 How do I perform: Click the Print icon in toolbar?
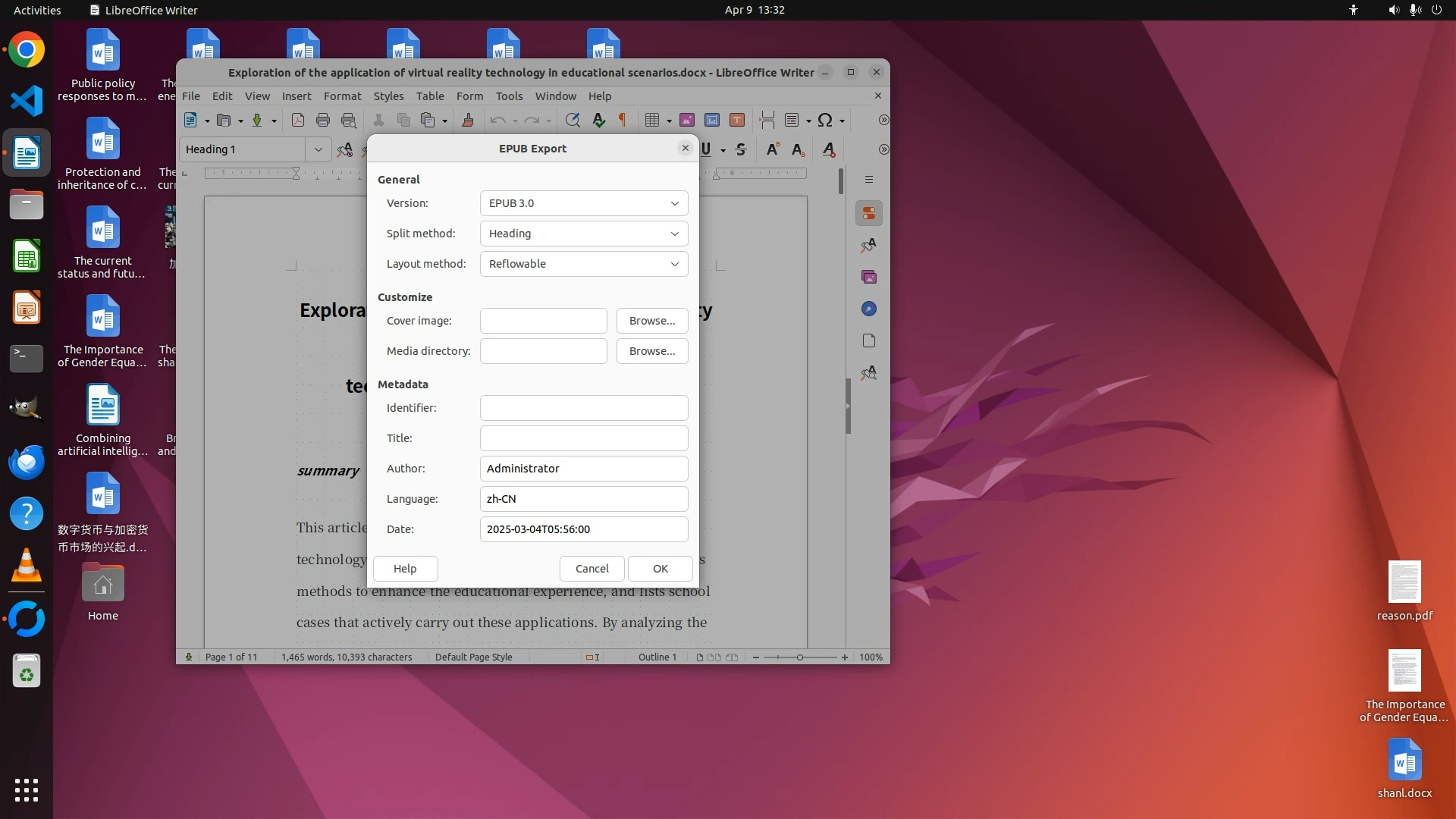click(323, 120)
